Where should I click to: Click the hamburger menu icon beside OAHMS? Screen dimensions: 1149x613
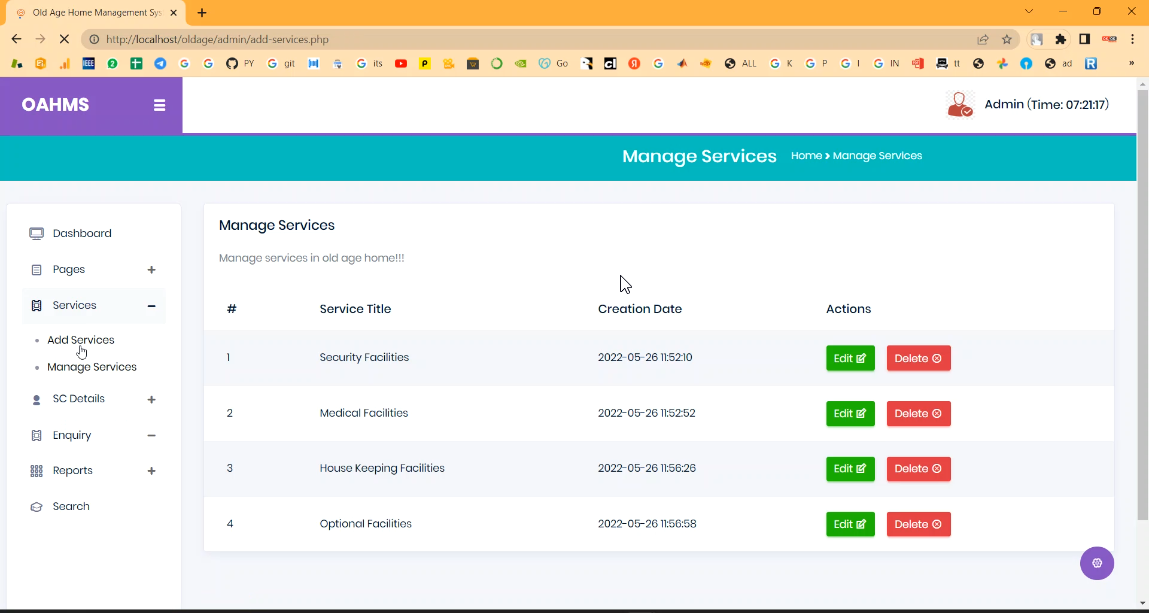[159, 105]
